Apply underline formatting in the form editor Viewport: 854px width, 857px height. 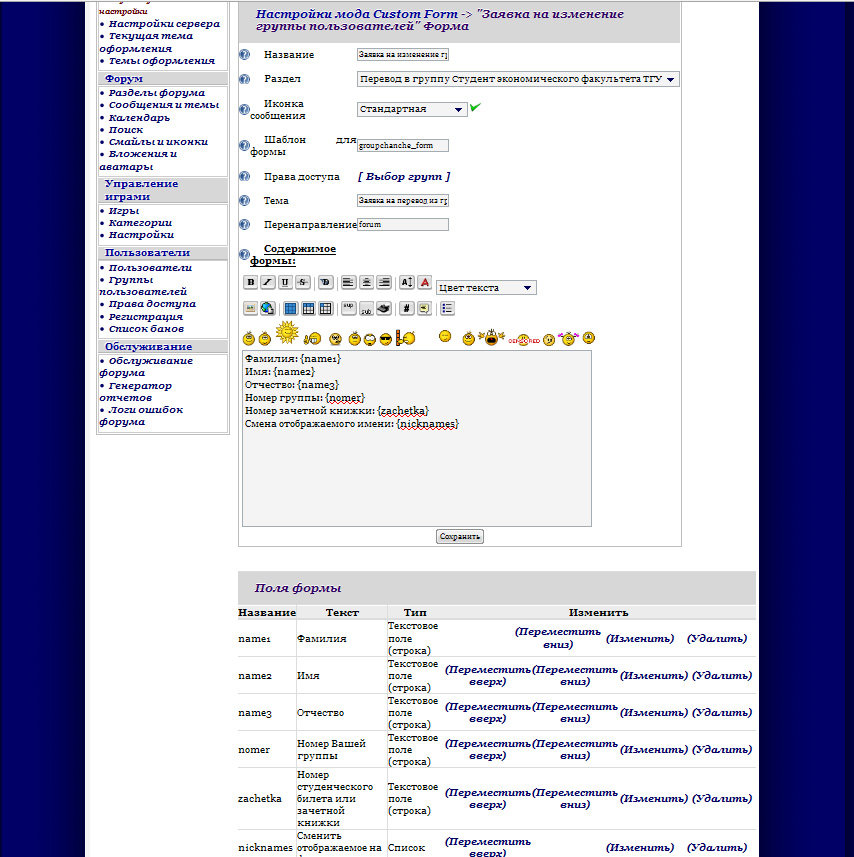click(285, 282)
